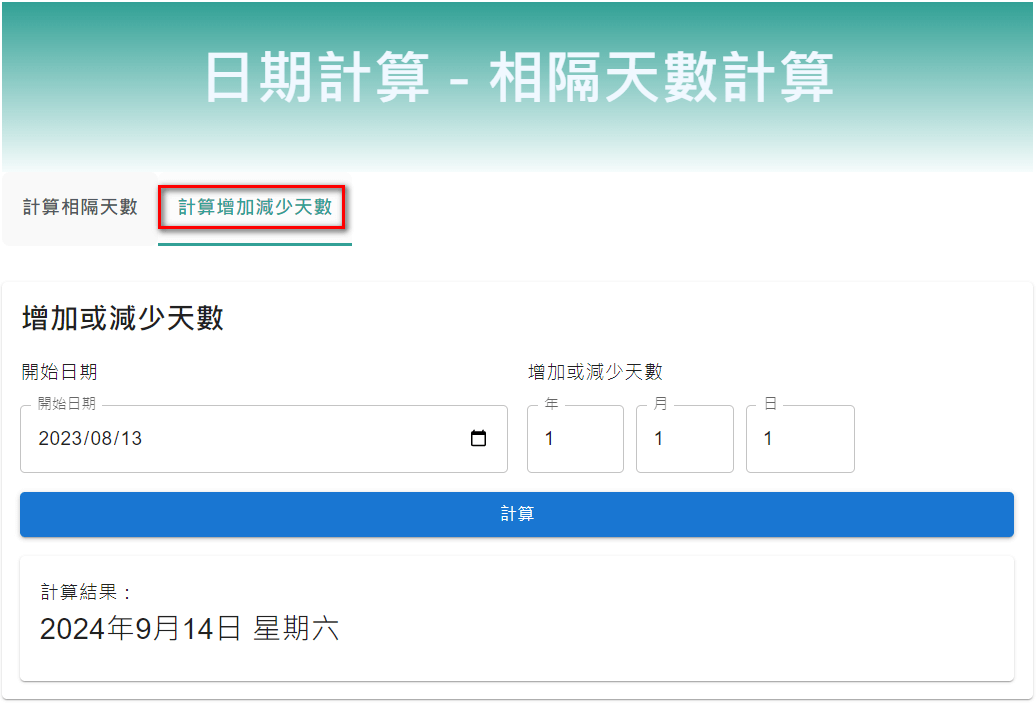The height and width of the screenshot is (703, 1036).
Task: Click inside the 月 input box
Action: point(685,438)
